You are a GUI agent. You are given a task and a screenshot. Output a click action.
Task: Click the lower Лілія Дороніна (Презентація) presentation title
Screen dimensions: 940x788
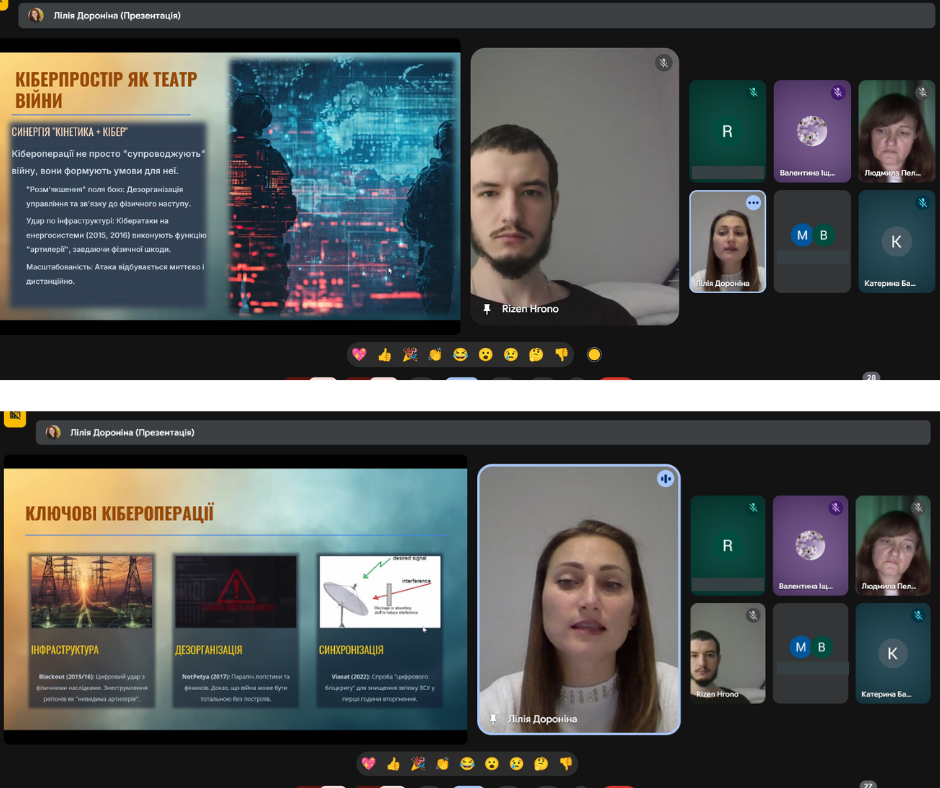click(x=132, y=432)
